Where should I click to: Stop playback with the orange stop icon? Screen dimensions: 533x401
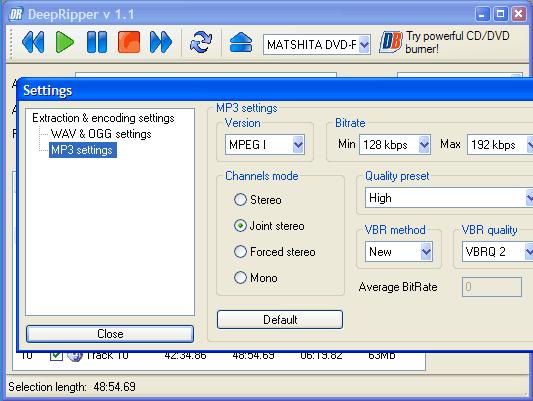pos(129,42)
